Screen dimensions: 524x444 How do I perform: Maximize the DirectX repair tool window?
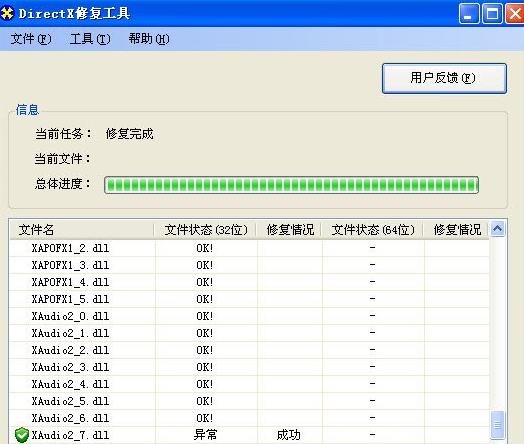[x=492, y=14]
